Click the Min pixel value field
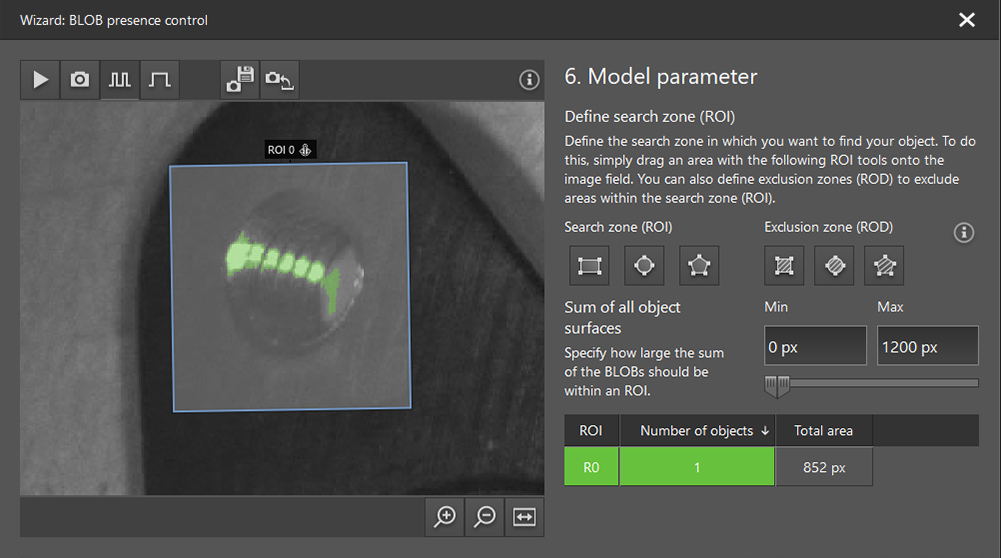The width and height of the screenshot is (1001, 558). tap(815, 347)
